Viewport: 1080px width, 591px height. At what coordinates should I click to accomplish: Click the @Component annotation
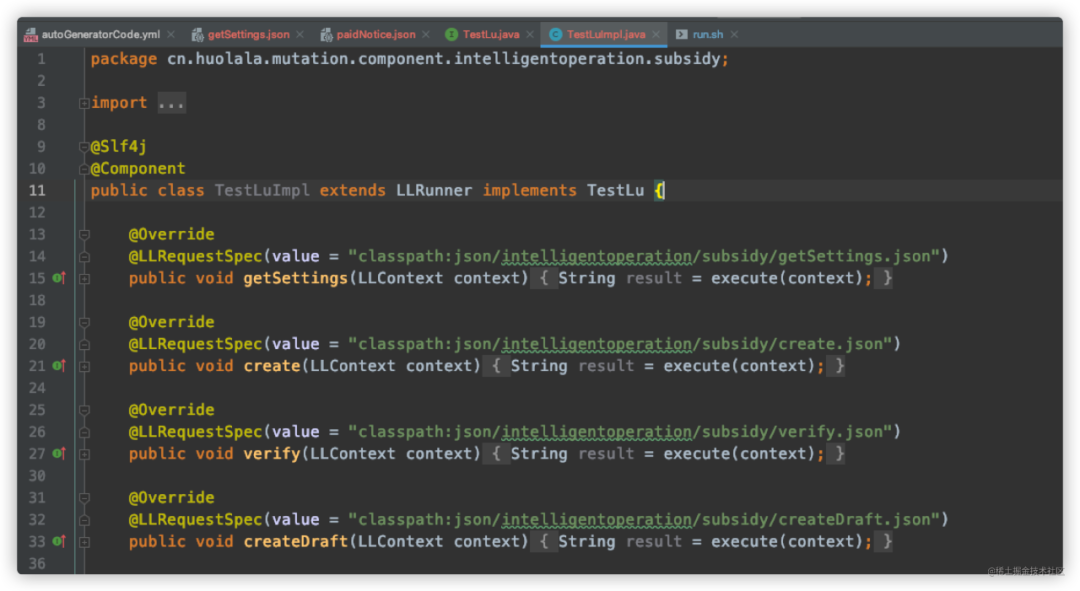tap(138, 168)
